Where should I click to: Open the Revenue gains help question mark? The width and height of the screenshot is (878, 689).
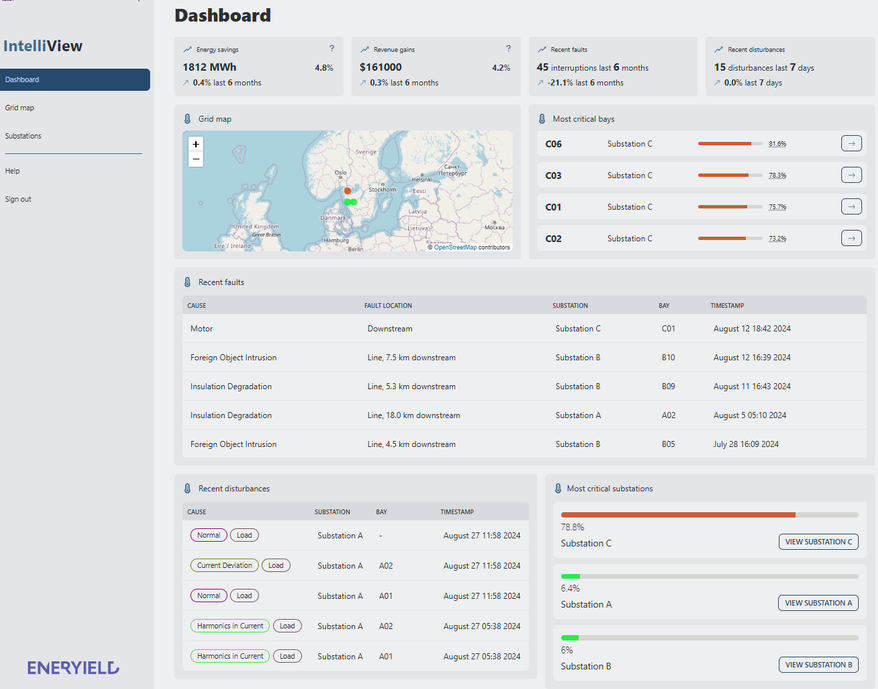point(508,48)
